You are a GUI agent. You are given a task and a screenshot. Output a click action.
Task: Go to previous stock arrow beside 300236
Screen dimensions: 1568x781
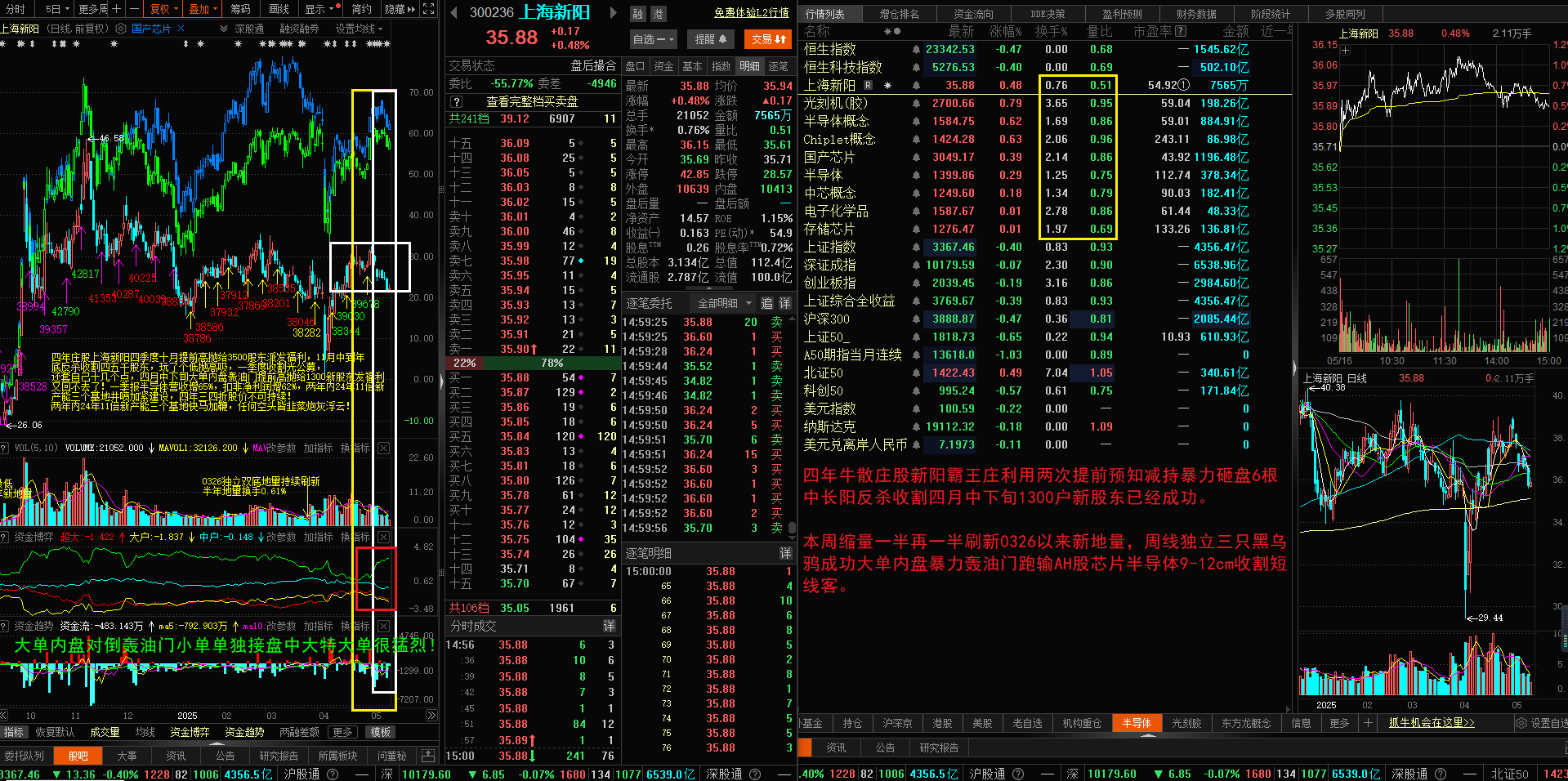point(455,12)
